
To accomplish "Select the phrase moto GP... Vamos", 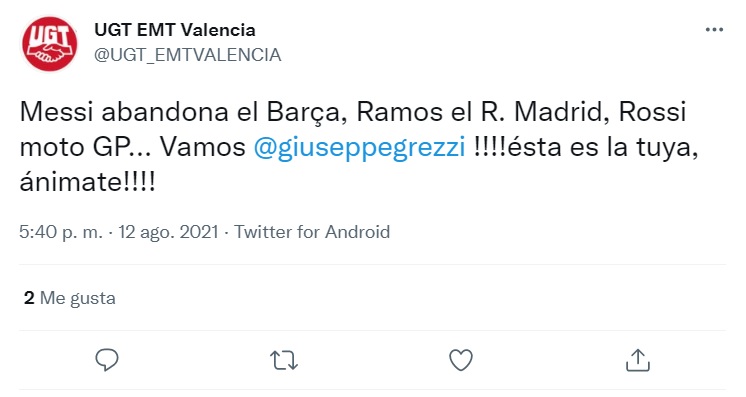I will [133, 148].
